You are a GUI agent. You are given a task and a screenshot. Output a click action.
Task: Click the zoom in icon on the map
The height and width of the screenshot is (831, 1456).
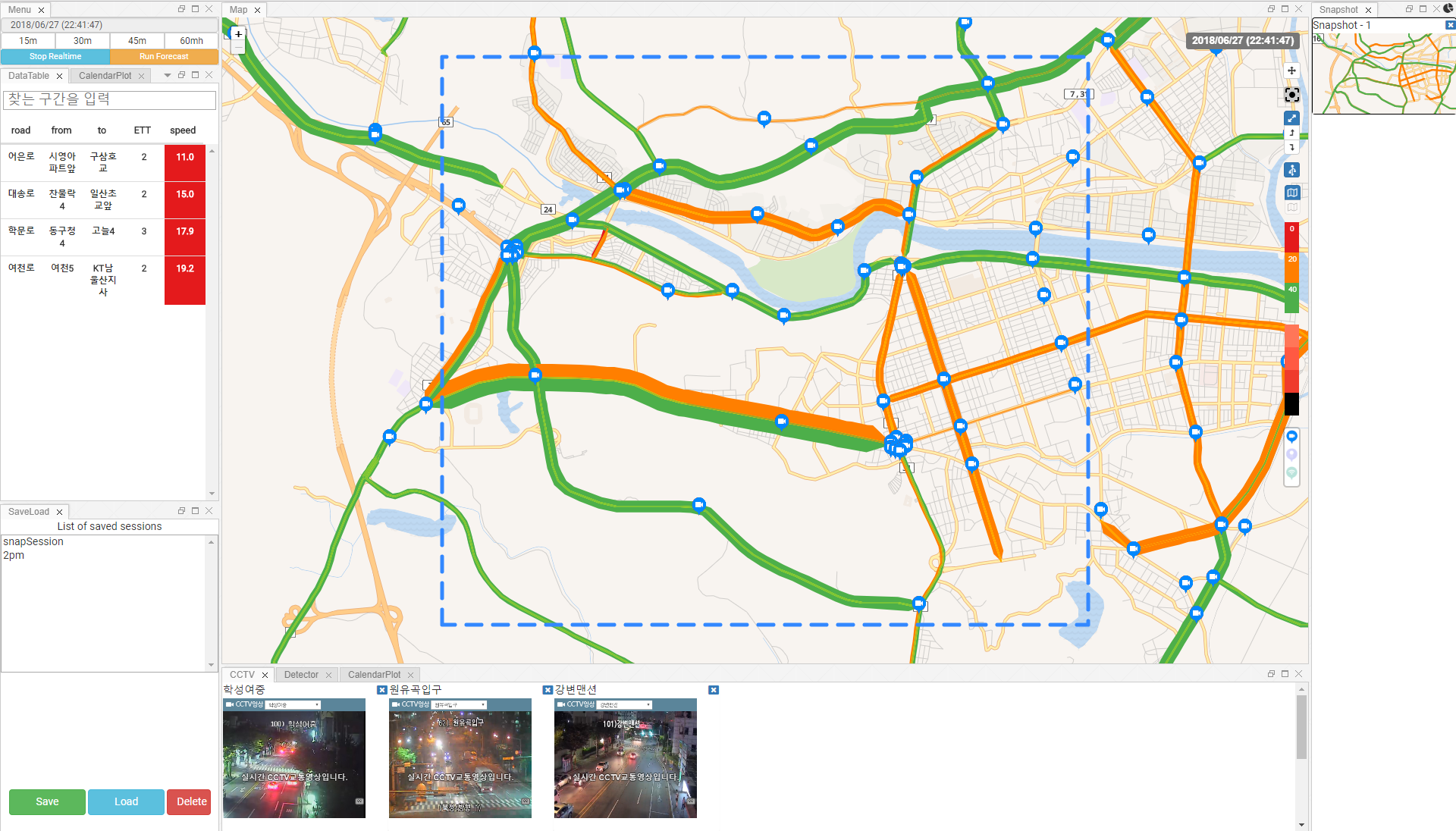tap(239, 34)
